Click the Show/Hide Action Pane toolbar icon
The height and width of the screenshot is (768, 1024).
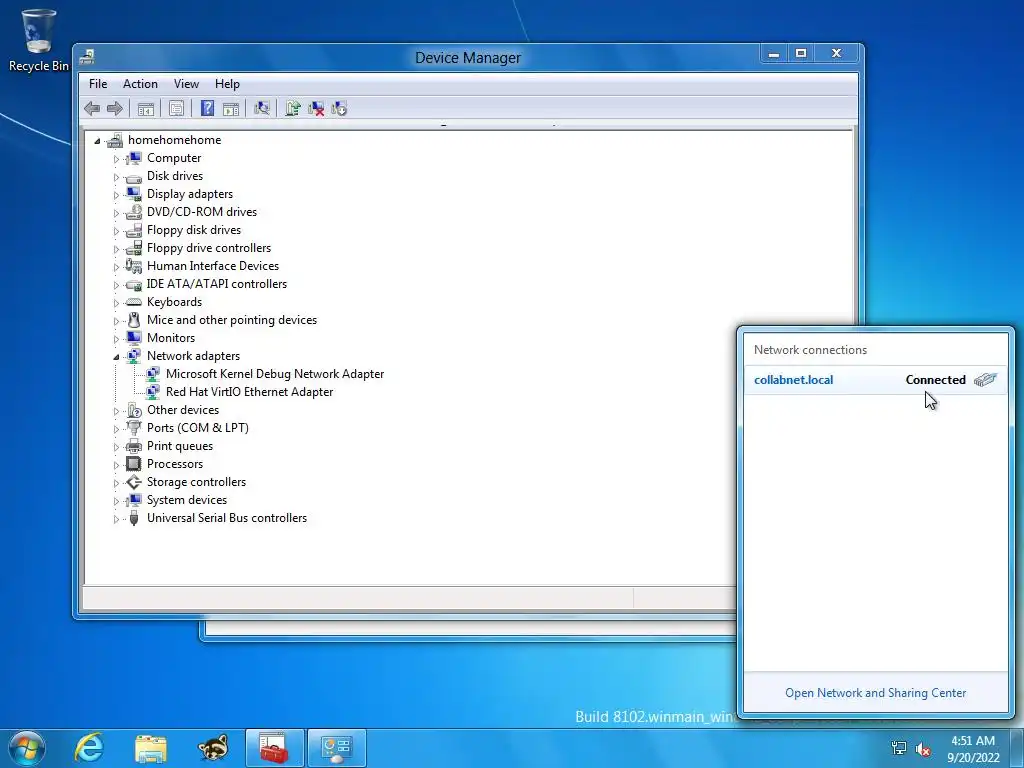[x=231, y=108]
